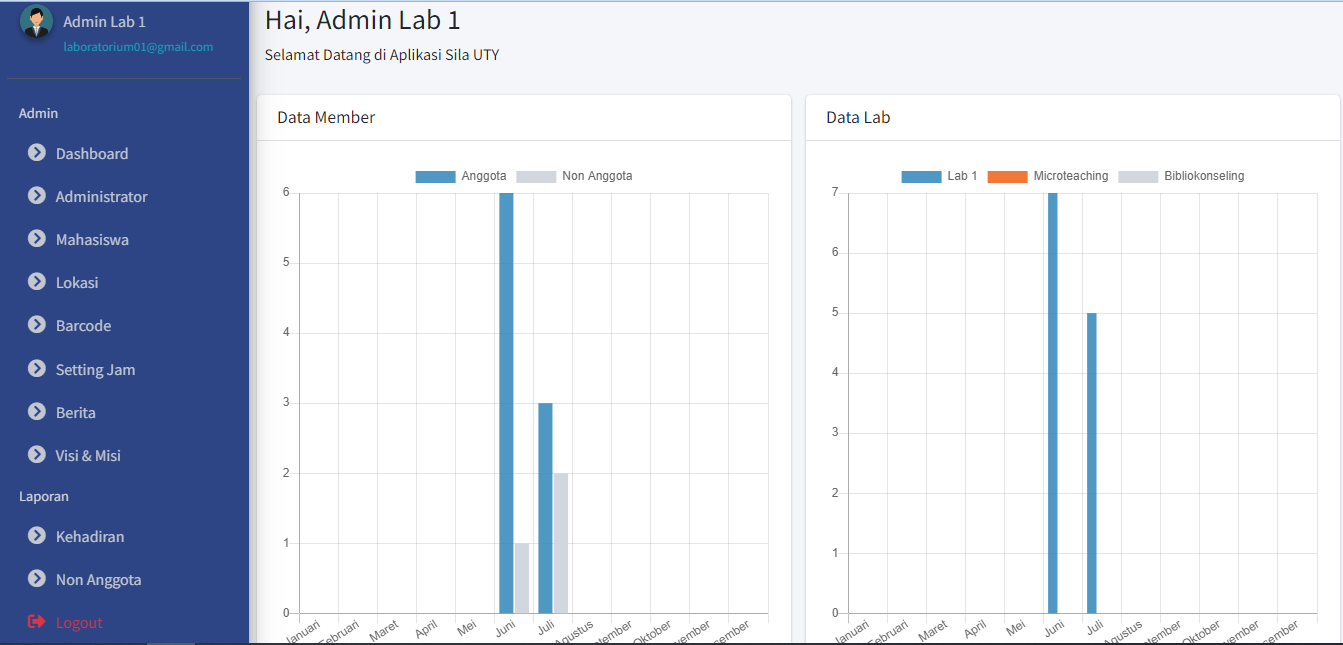Click the laboratorium01@gmail.com email link

coord(138,47)
